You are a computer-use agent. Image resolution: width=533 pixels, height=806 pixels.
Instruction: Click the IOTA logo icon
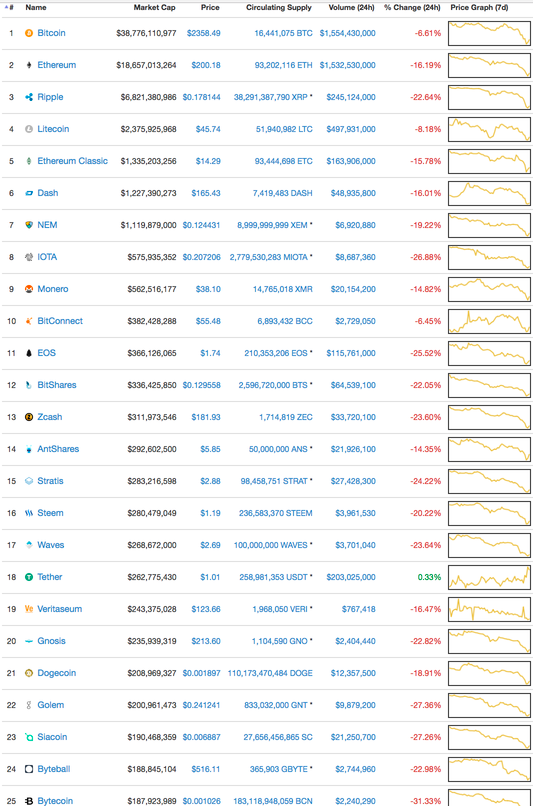(29, 257)
